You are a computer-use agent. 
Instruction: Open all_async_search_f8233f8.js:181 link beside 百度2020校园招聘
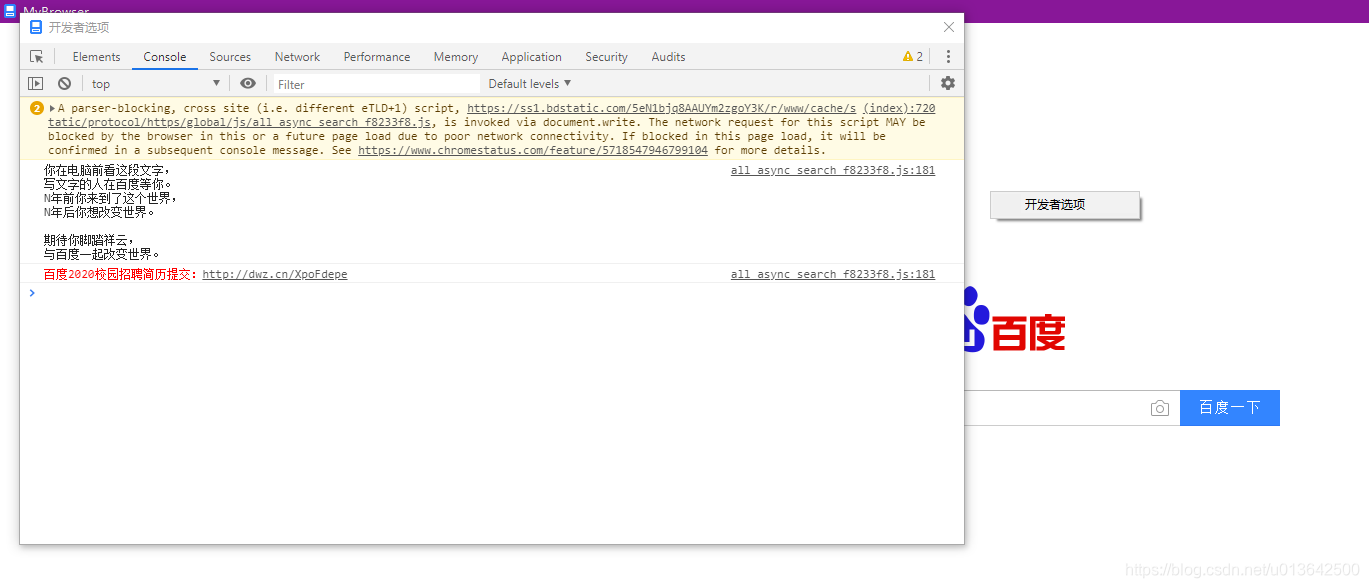pos(833,274)
